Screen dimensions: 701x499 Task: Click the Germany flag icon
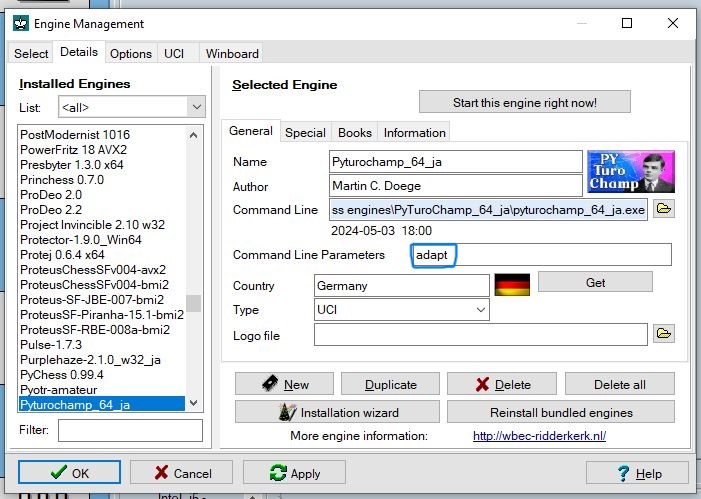coord(512,284)
